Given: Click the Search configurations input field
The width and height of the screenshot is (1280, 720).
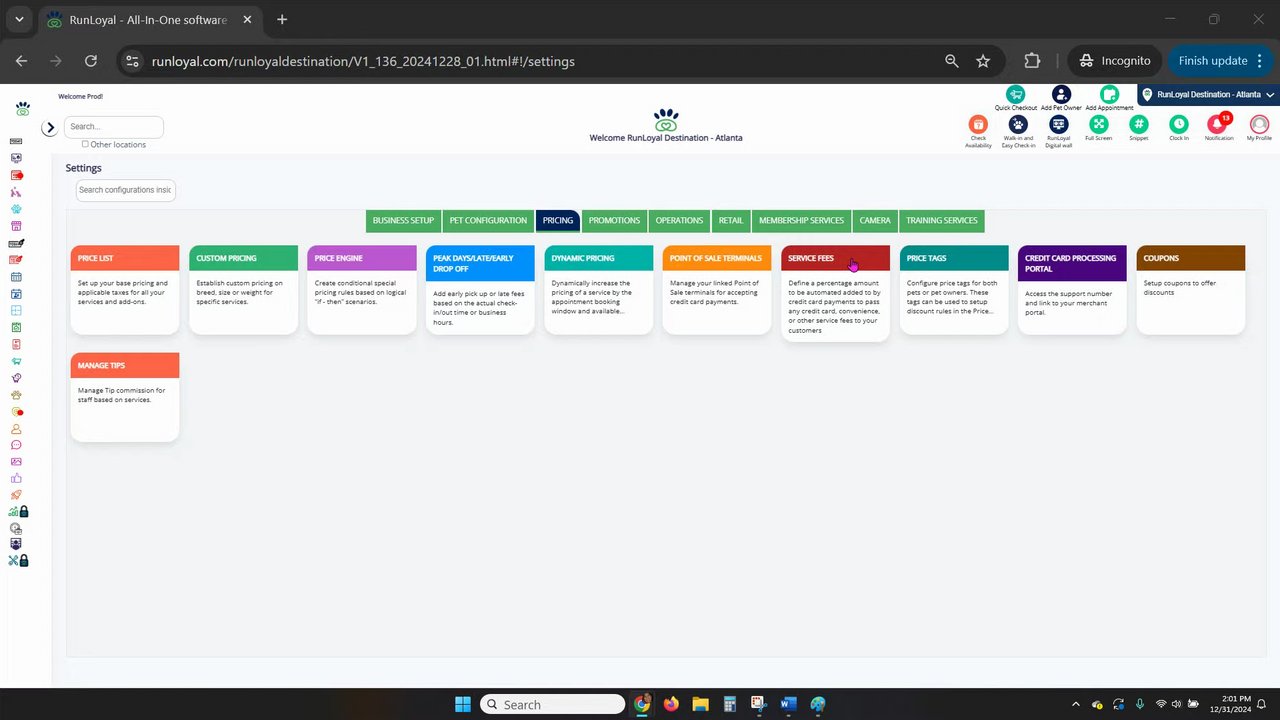Looking at the screenshot, I should (x=126, y=190).
